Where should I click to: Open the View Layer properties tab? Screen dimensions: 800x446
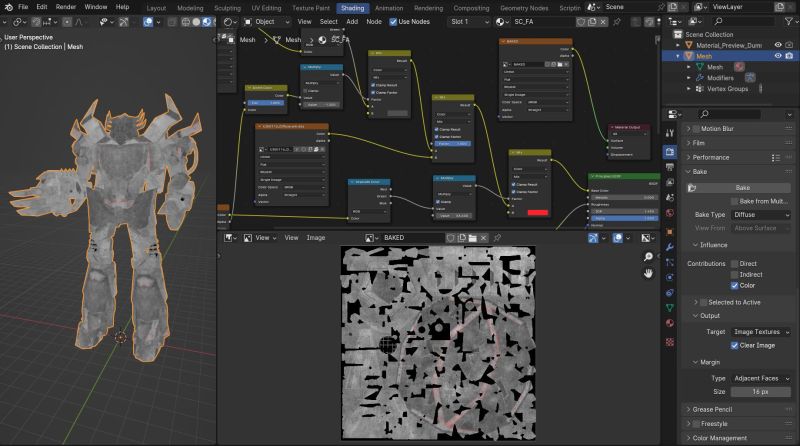coord(670,182)
